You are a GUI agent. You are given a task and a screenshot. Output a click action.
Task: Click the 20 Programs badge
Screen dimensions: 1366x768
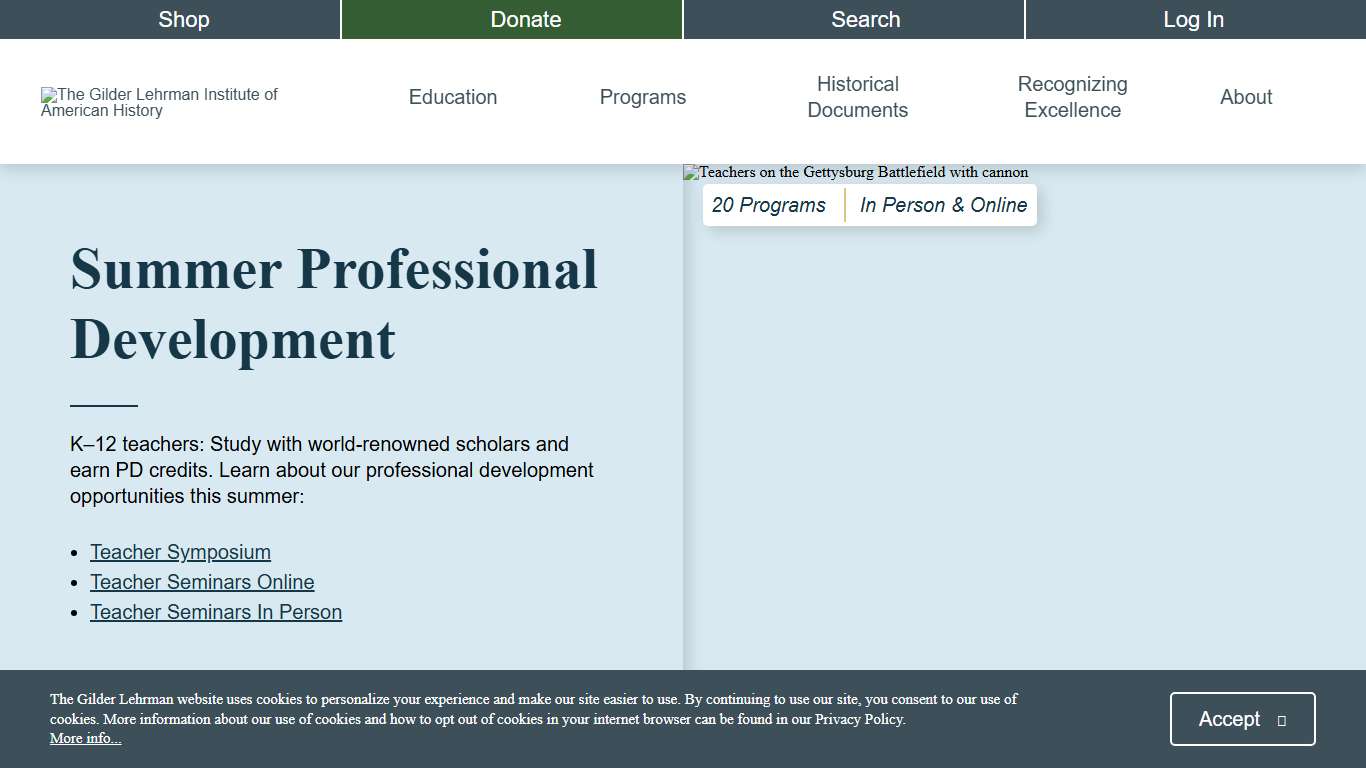(769, 205)
